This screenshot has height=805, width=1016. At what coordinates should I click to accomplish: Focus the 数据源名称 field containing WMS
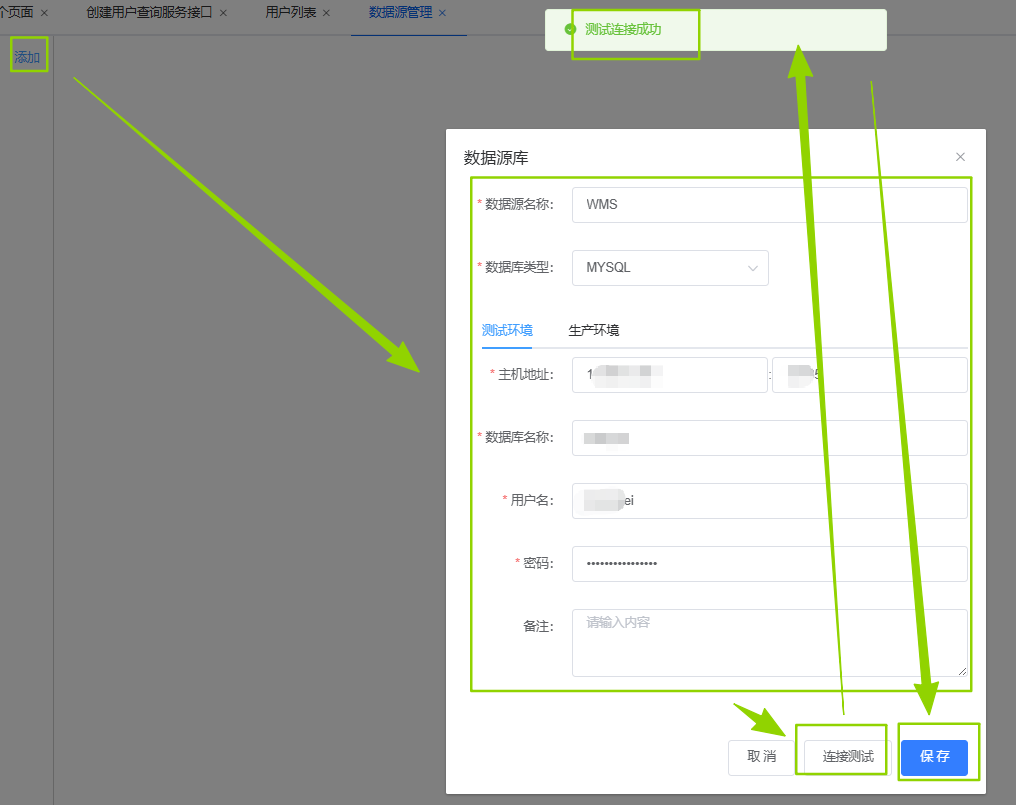coord(769,205)
